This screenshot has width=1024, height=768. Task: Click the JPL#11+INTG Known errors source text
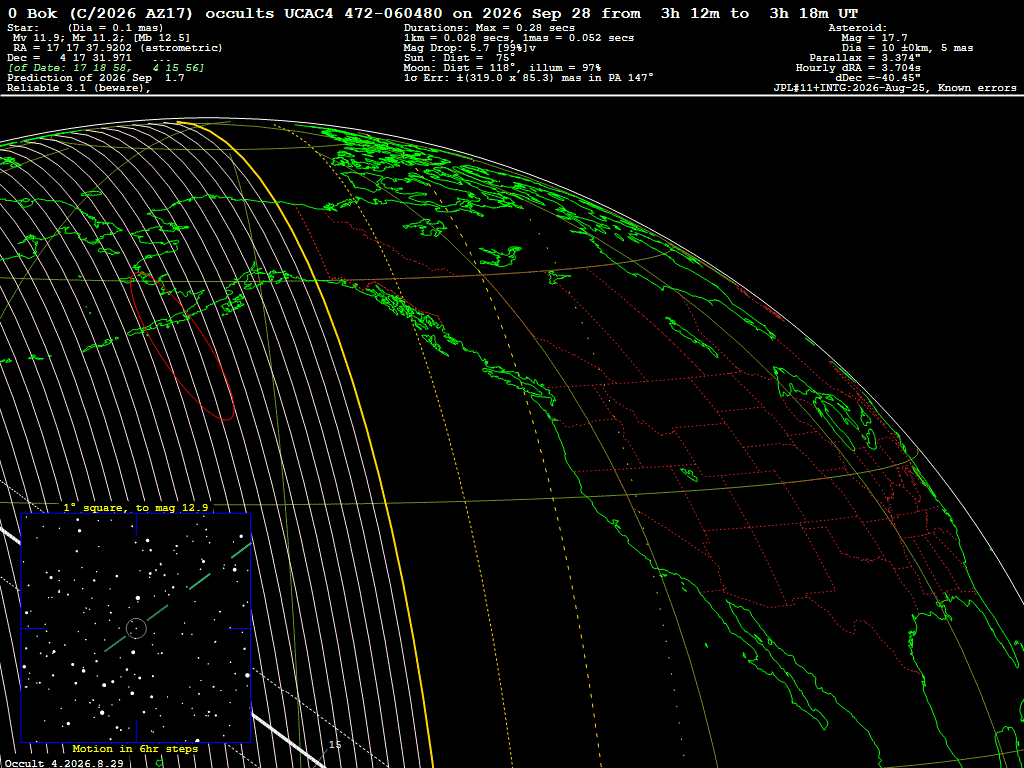point(895,88)
